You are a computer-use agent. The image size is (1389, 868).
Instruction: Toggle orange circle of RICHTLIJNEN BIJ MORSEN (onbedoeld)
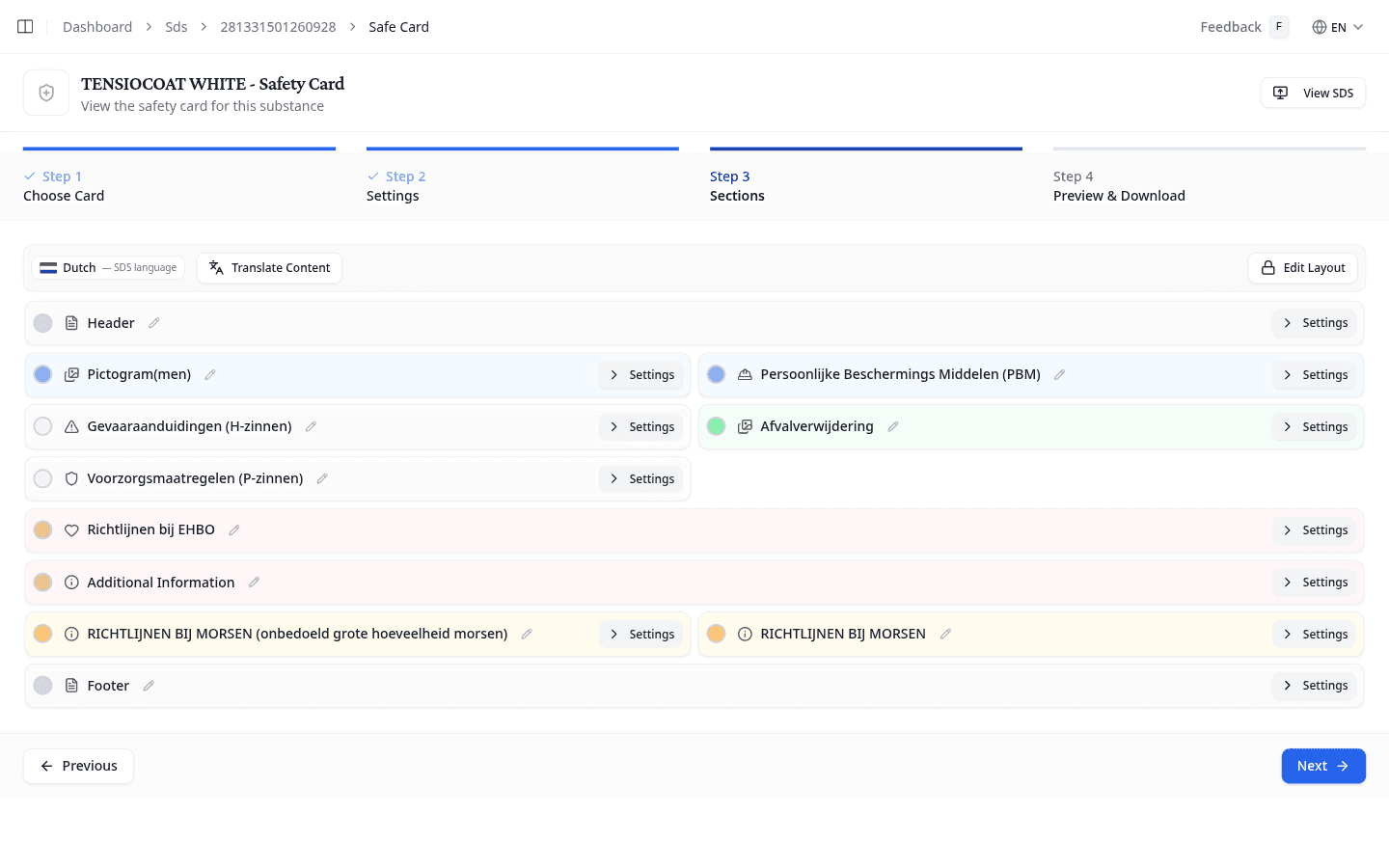tap(42, 634)
